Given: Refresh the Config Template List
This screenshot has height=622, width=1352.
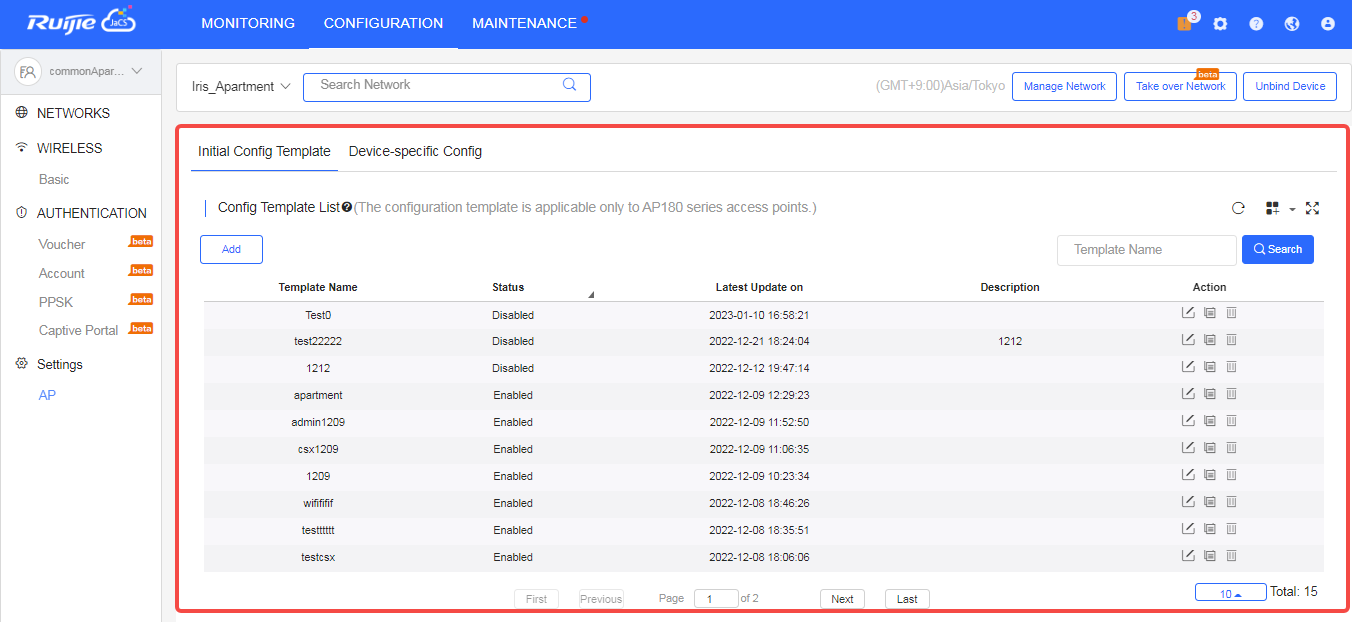Looking at the screenshot, I should 1238,208.
